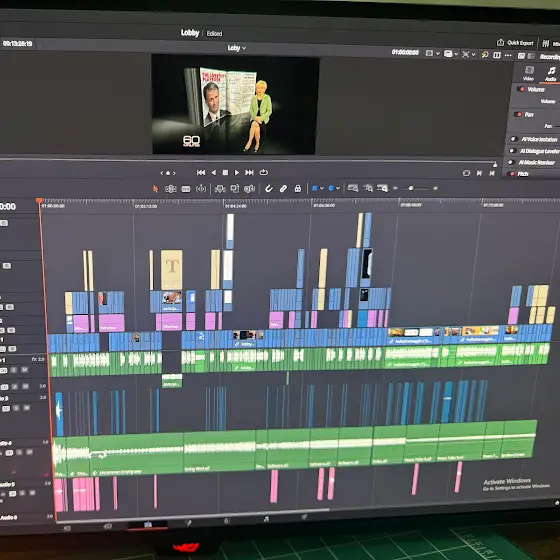The width and height of the screenshot is (560, 560).
Task: Click the Insert Clip toolbar icon
Action: click(x=220, y=189)
